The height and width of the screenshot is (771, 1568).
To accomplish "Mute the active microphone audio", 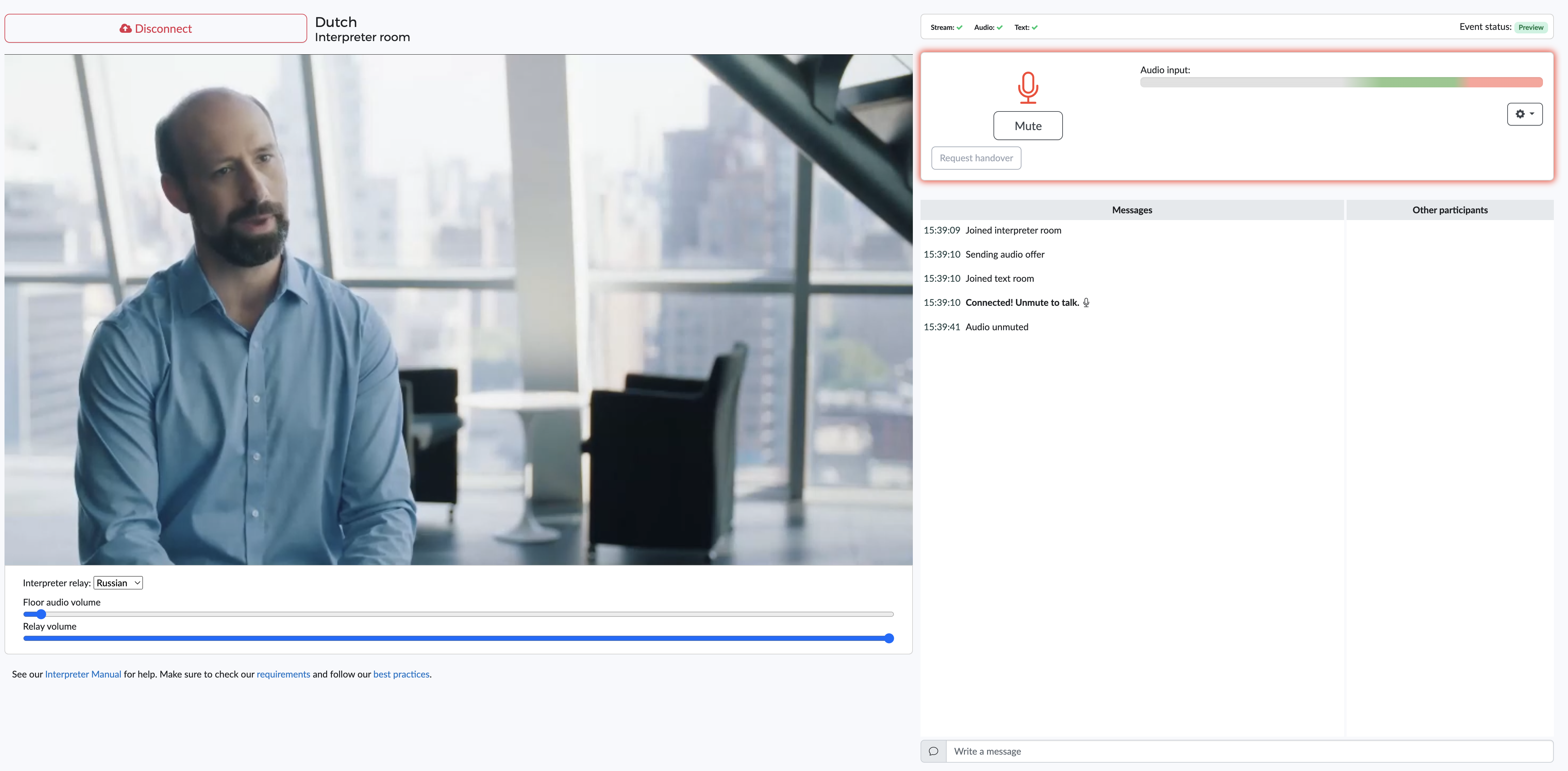I will click(1028, 125).
